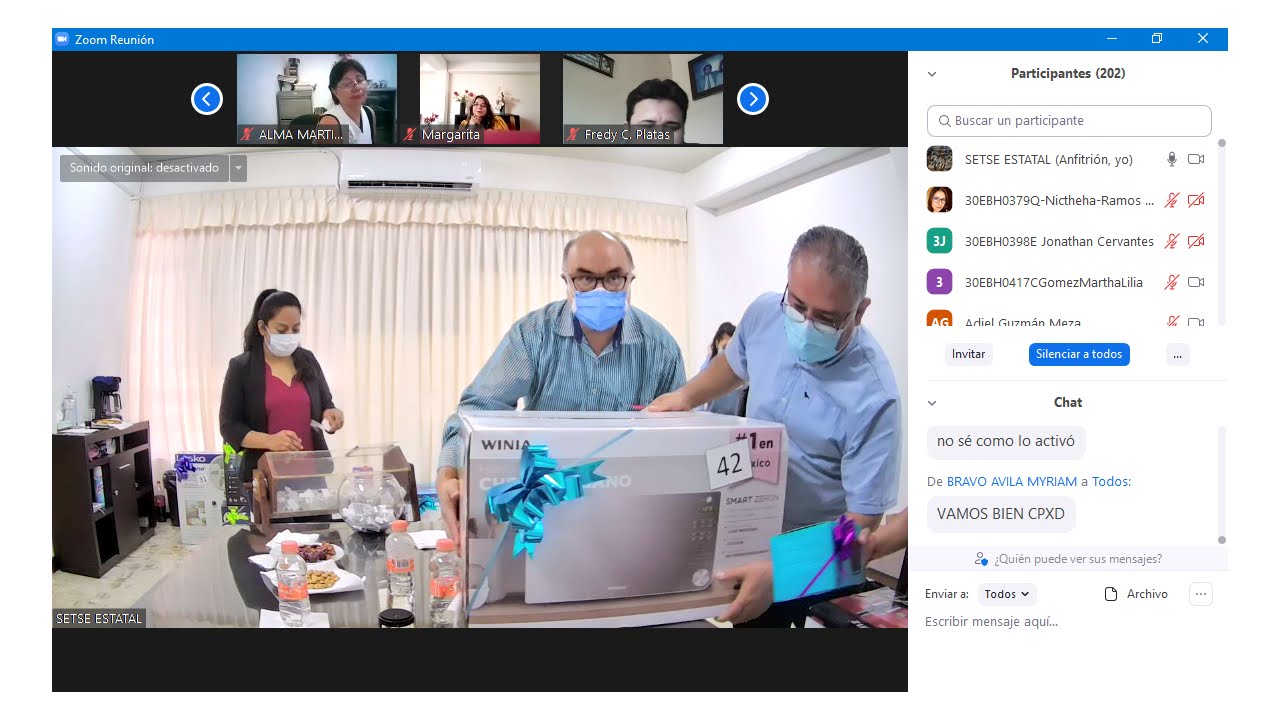The image size is (1280, 720).
Task: Click chat message no sé como lo activó
Action: click(x=1006, y=441)
